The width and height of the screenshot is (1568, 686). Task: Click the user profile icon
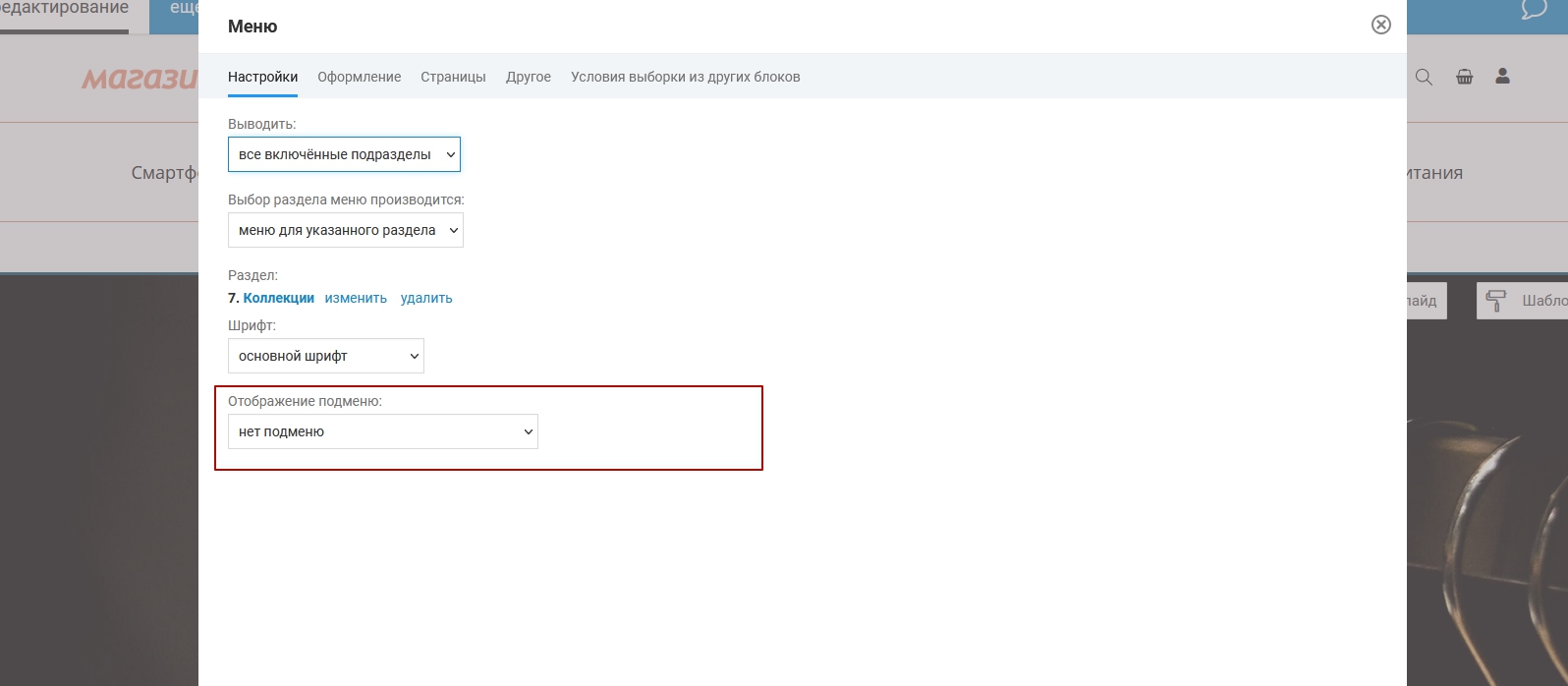1502,76
